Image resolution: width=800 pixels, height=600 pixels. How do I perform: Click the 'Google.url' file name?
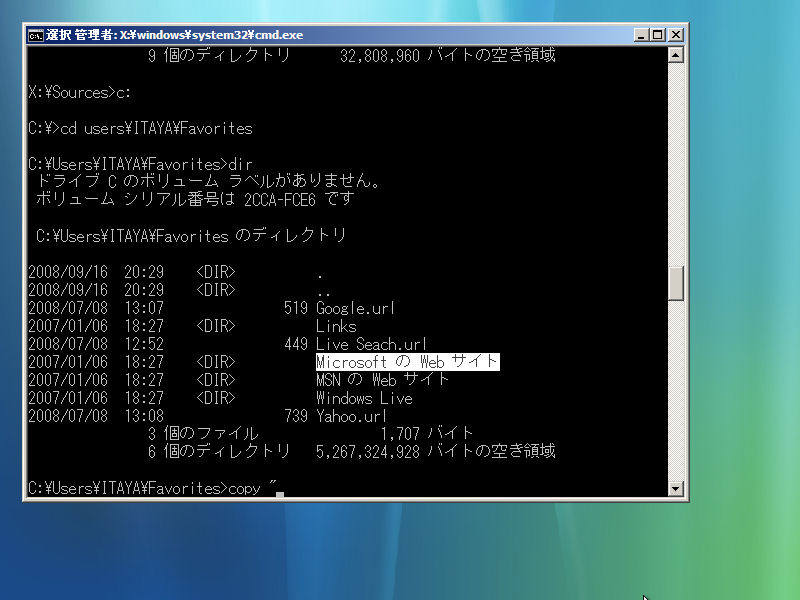coord(355,308)
